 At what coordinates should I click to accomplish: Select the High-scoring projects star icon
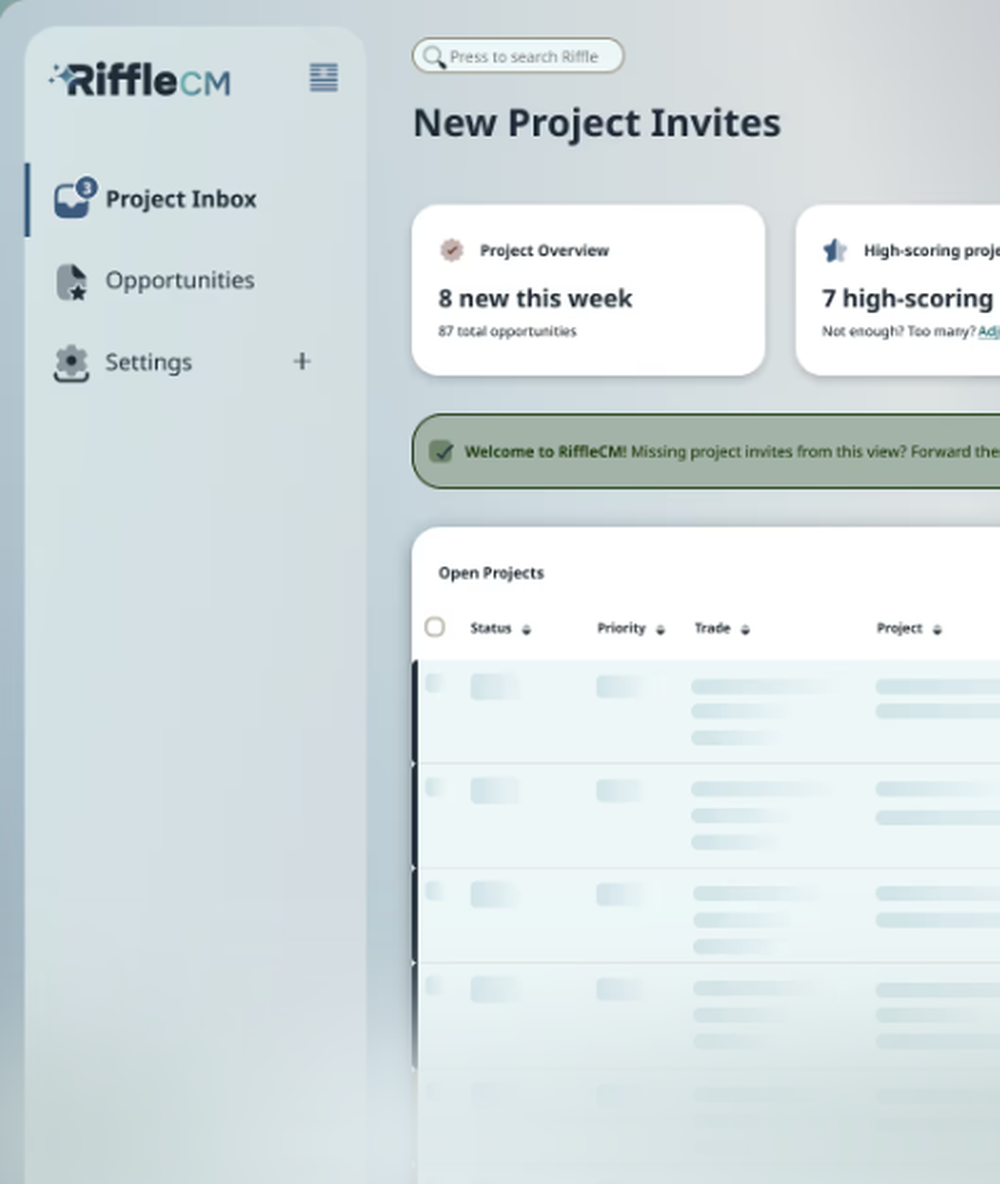(x=836, y=250)
